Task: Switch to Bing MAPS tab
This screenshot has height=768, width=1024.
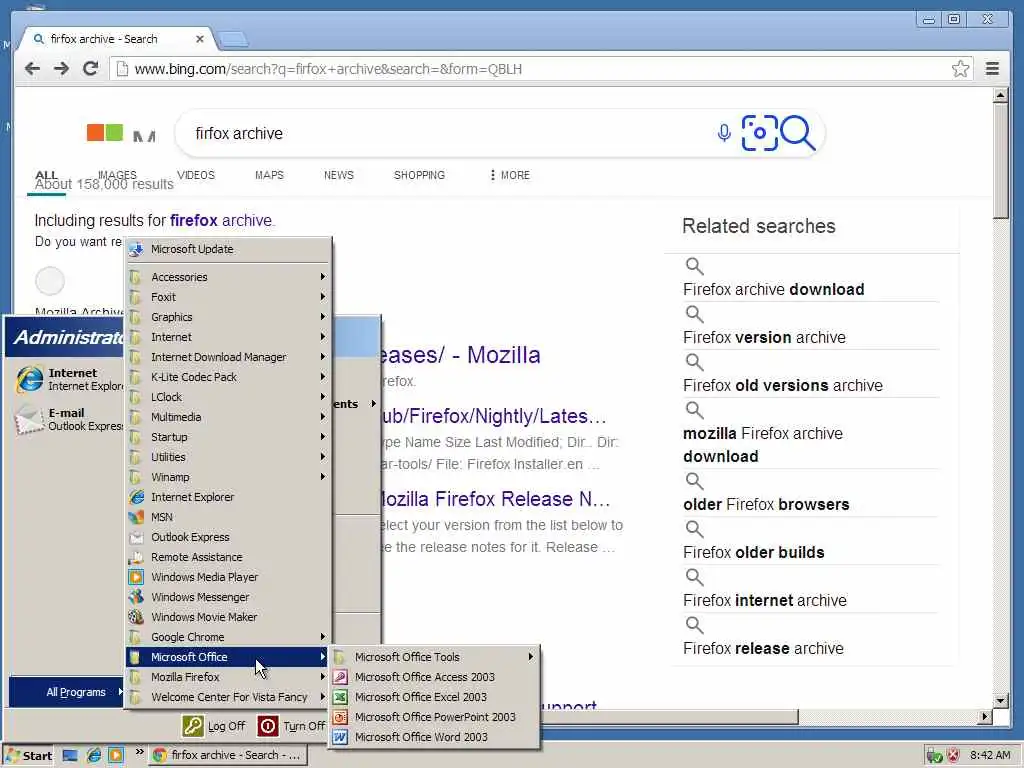Action: (269, 175)
